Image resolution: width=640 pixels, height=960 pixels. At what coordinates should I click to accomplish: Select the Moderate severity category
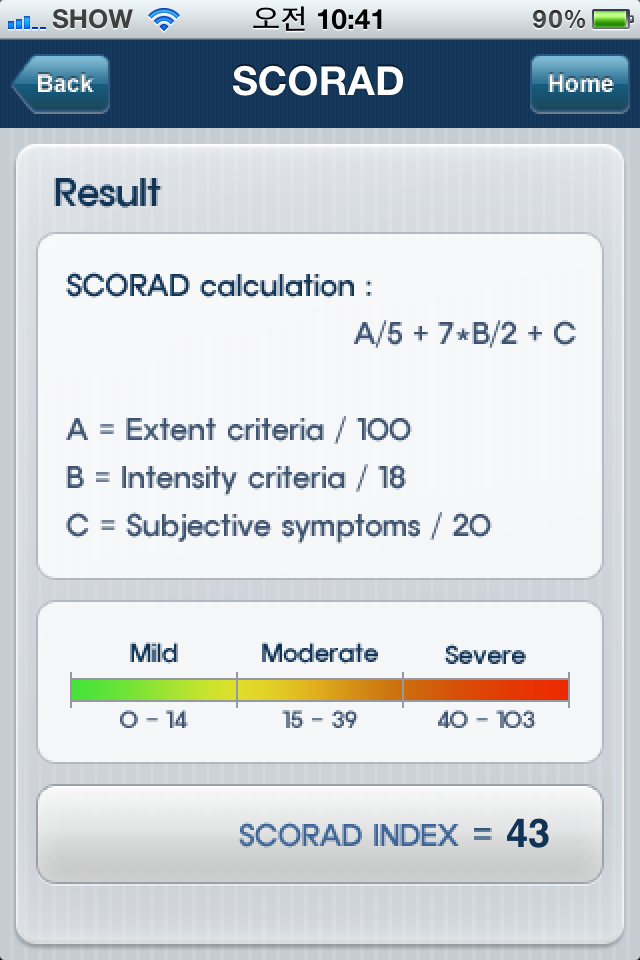click(x=319, y=653)
